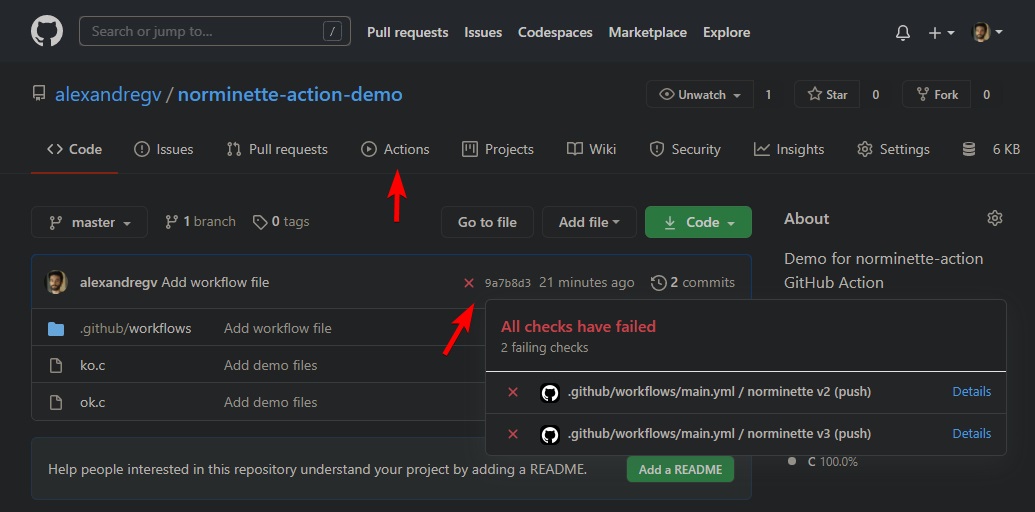Viewport: 1035px width, 512px height.
Task: Open Issues in the top navigation
Action: pos(483,32)
